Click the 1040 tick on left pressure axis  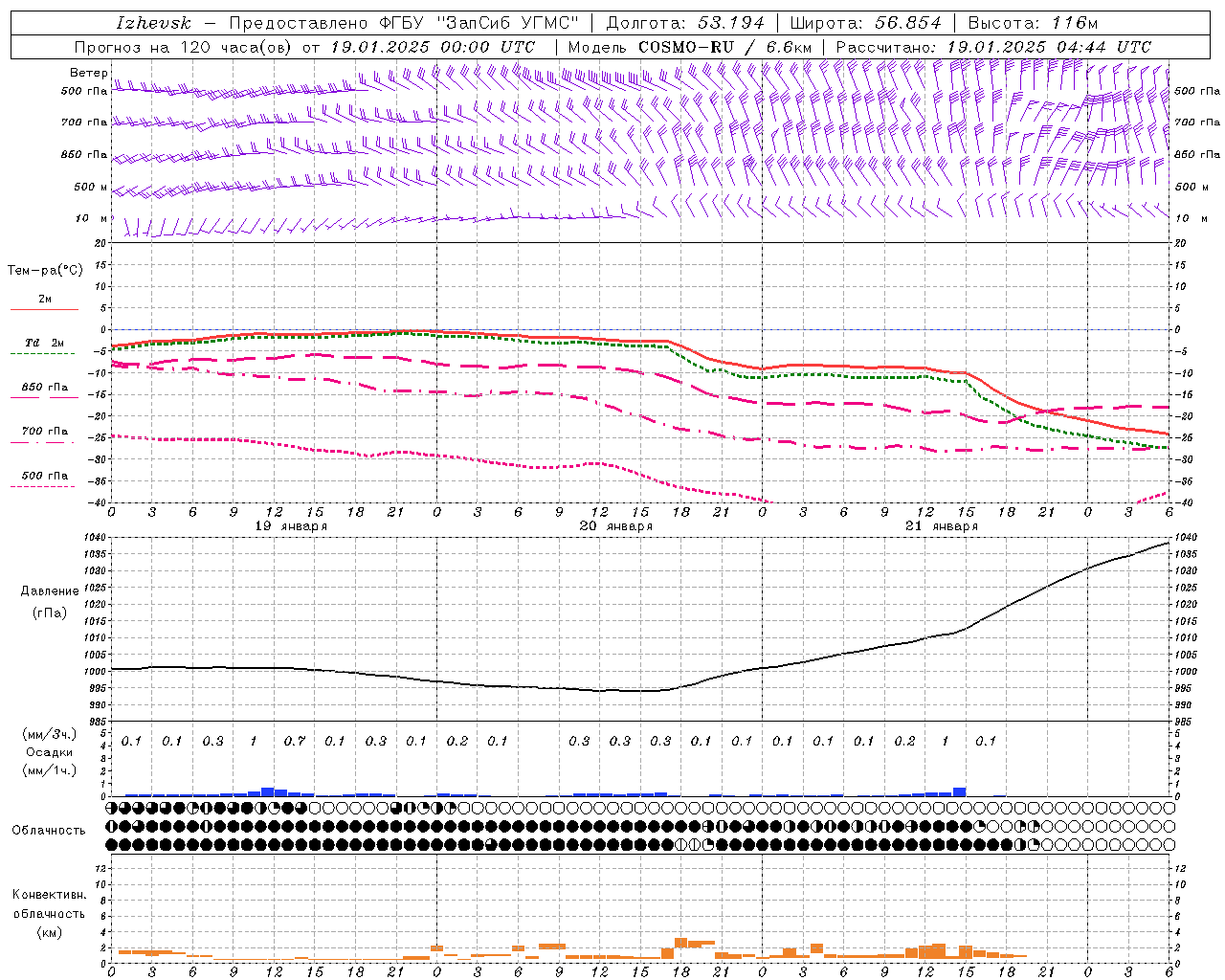tap(95, 539)
